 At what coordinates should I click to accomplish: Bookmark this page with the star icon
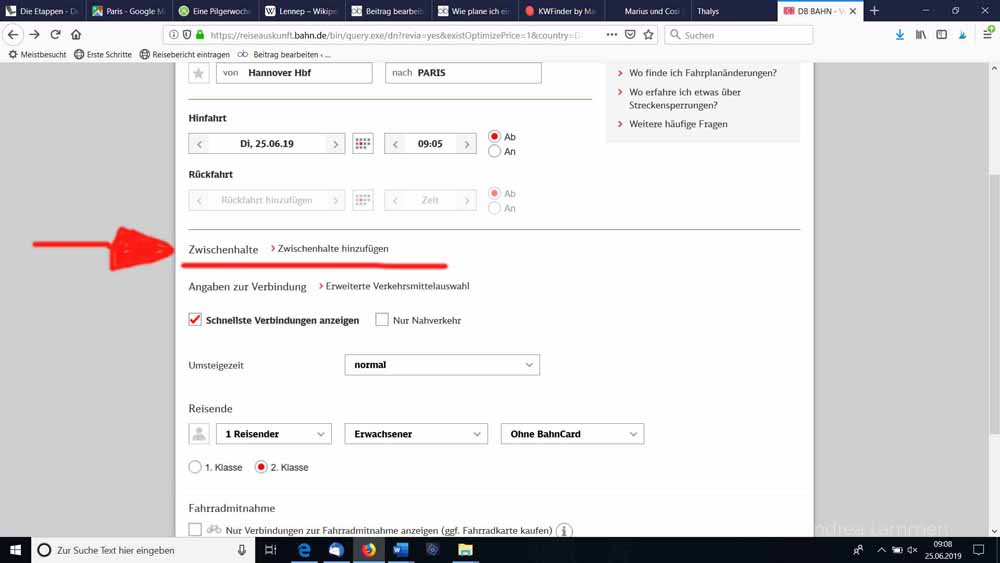tap(649, 35)
